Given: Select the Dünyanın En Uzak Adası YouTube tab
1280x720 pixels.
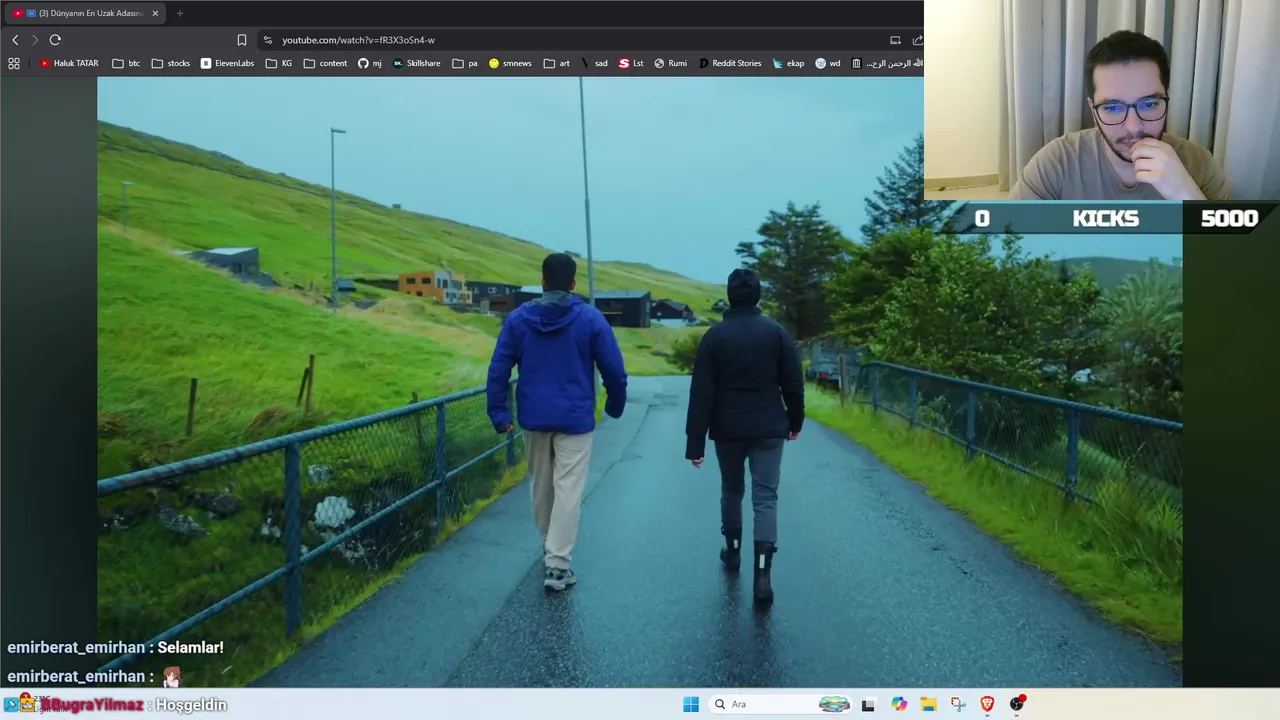Looking at the screenshot, I should [85, 13].
